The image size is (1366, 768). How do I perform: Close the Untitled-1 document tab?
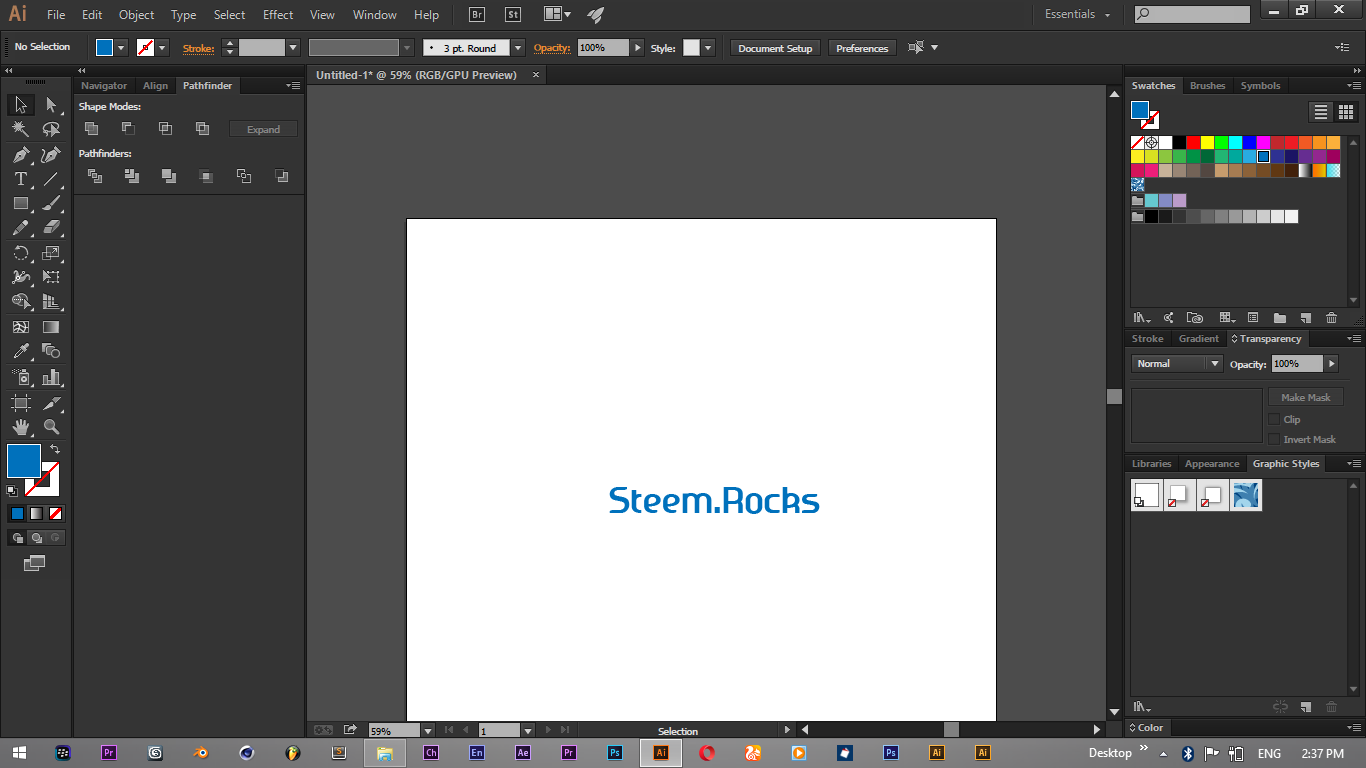pyautogui.click(x=535, y=75)
